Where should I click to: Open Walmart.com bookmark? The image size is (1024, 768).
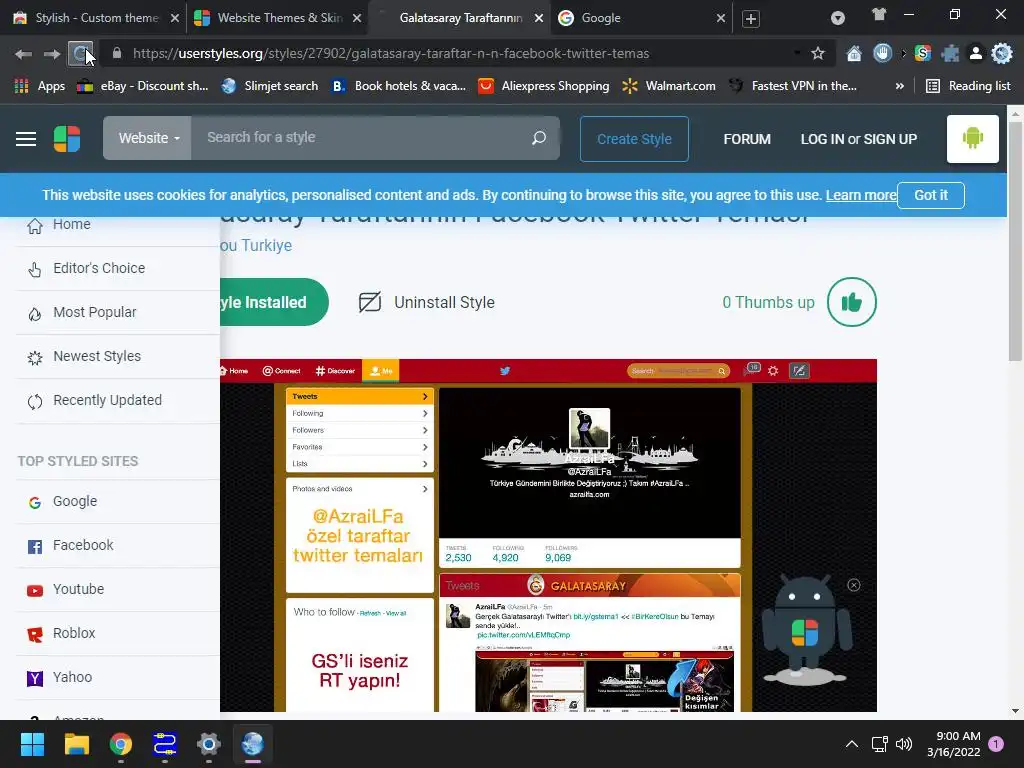tap(669, 86)
